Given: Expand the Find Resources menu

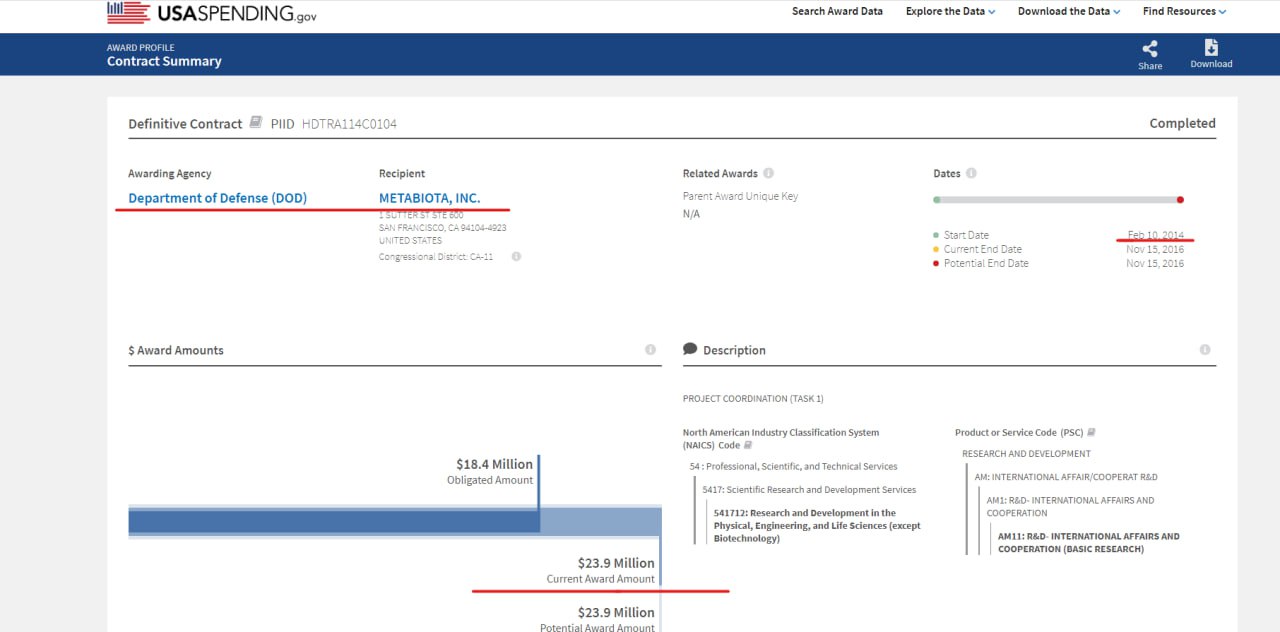Looking at the screenshot, I should click(x=1184, y=12).
